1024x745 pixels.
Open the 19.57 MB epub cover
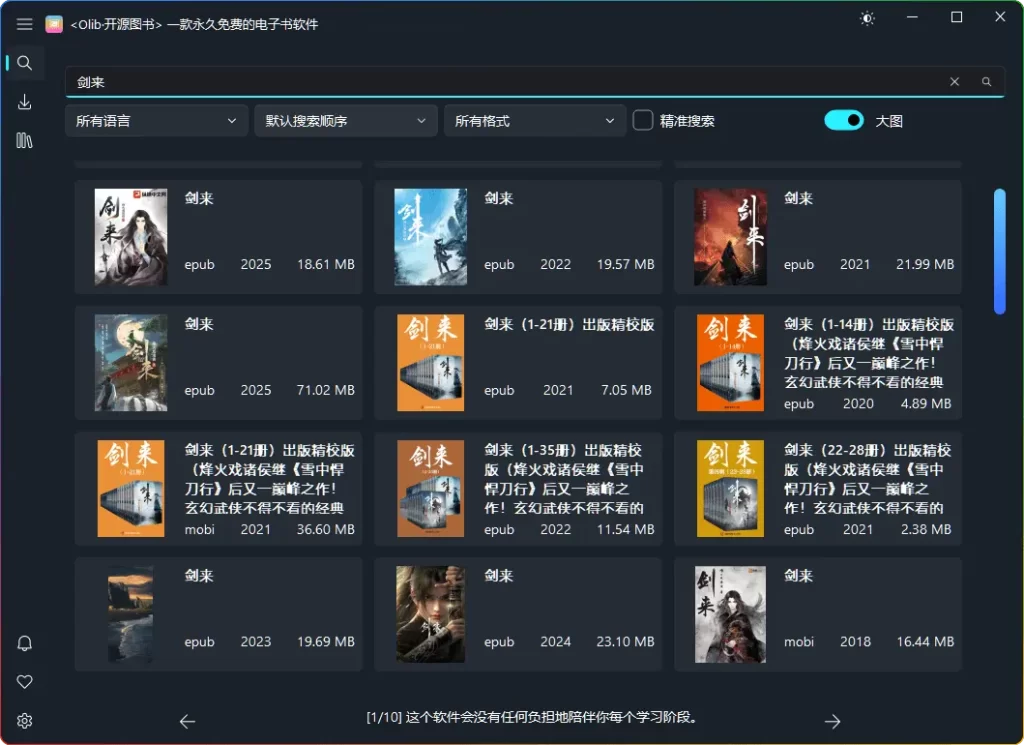[430, 237]
